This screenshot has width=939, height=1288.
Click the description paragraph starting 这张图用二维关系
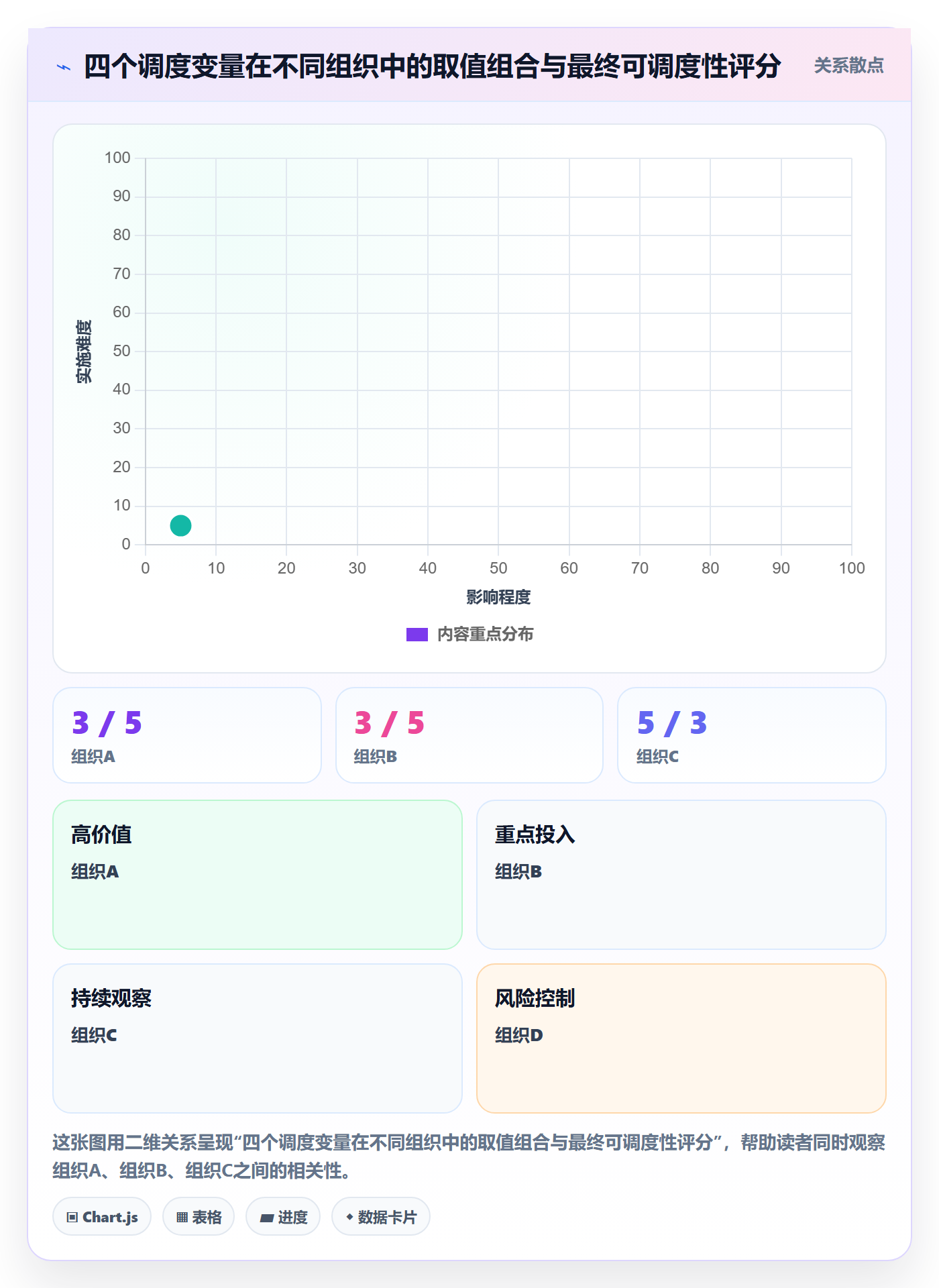(469, 1157)
